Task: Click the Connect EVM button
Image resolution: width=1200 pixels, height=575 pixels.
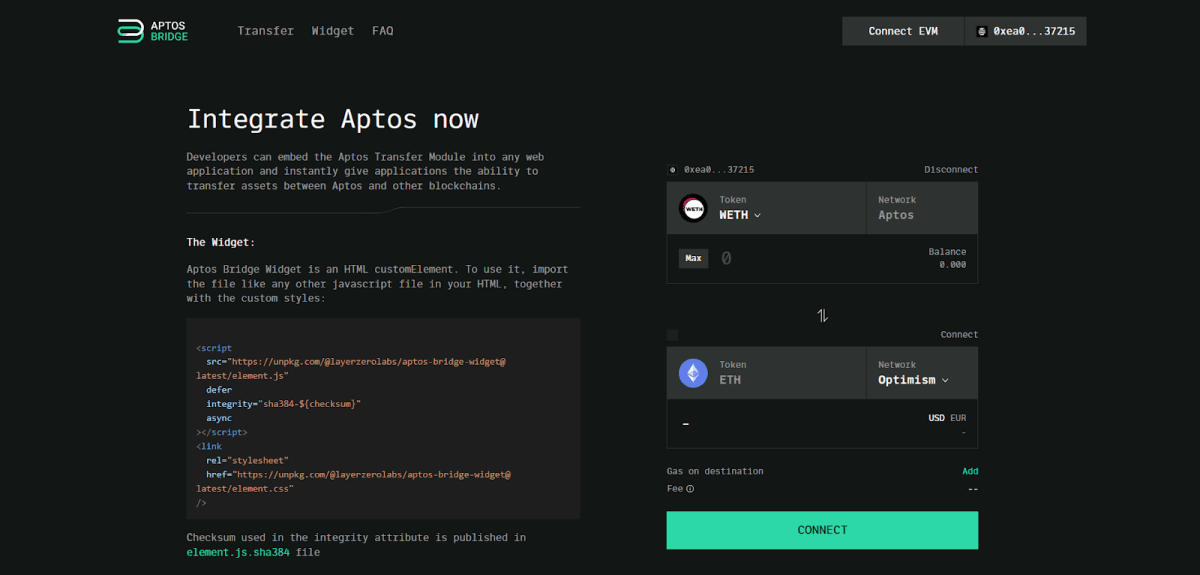Action: [x=903, y=31]
